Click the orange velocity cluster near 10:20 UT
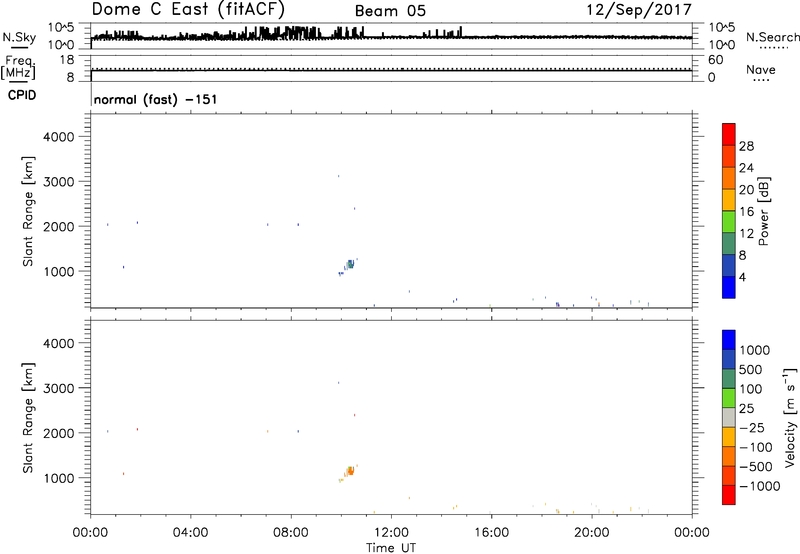This screenshot has width=800, height=554. (x=350, y=471)
